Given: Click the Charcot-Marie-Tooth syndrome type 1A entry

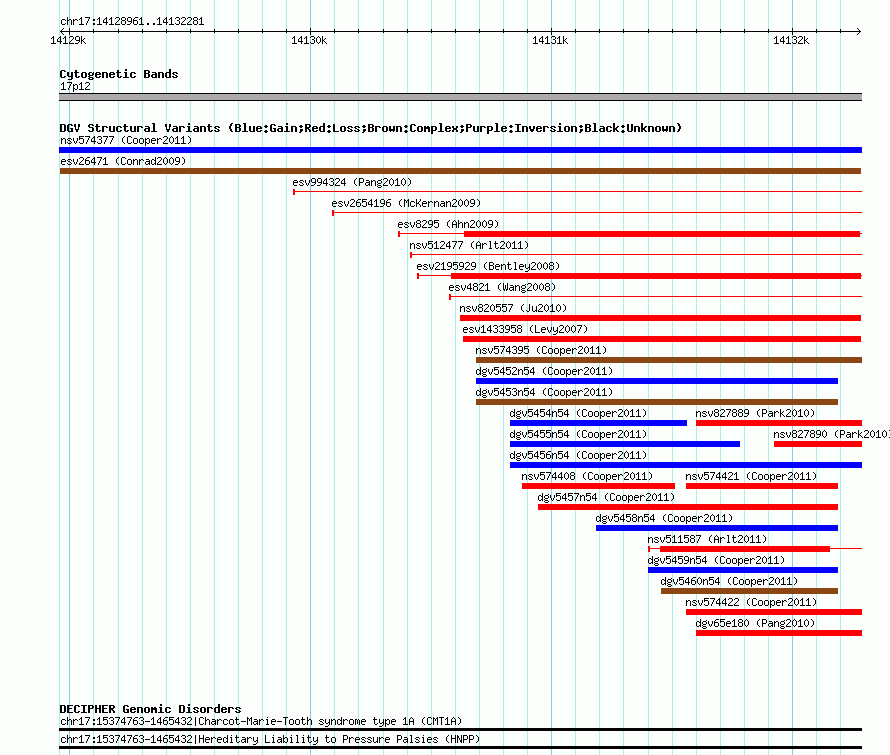Looking at the screenshot, I should [460, 724].
